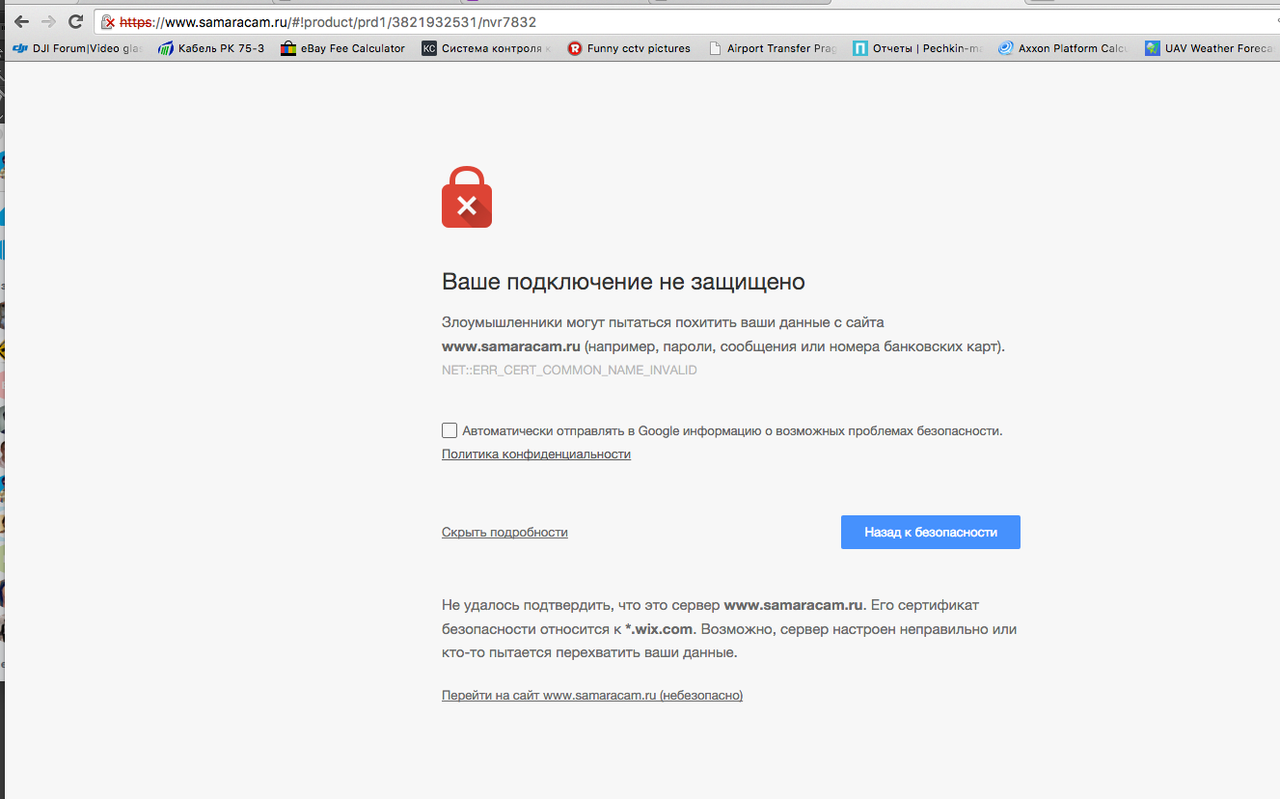1280x799 pixels.
Task: Open the Система контроля bookmark
Action: tap(487, 48)
